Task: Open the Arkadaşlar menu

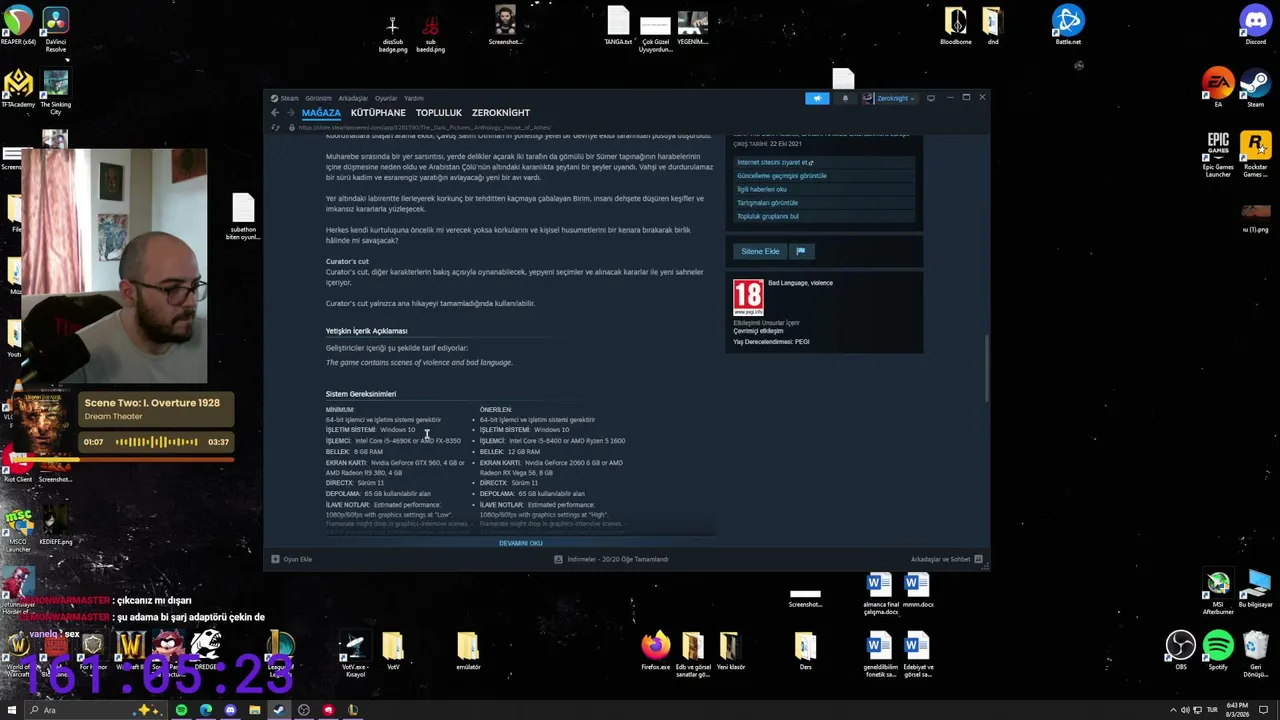Action: pos(353,98)
